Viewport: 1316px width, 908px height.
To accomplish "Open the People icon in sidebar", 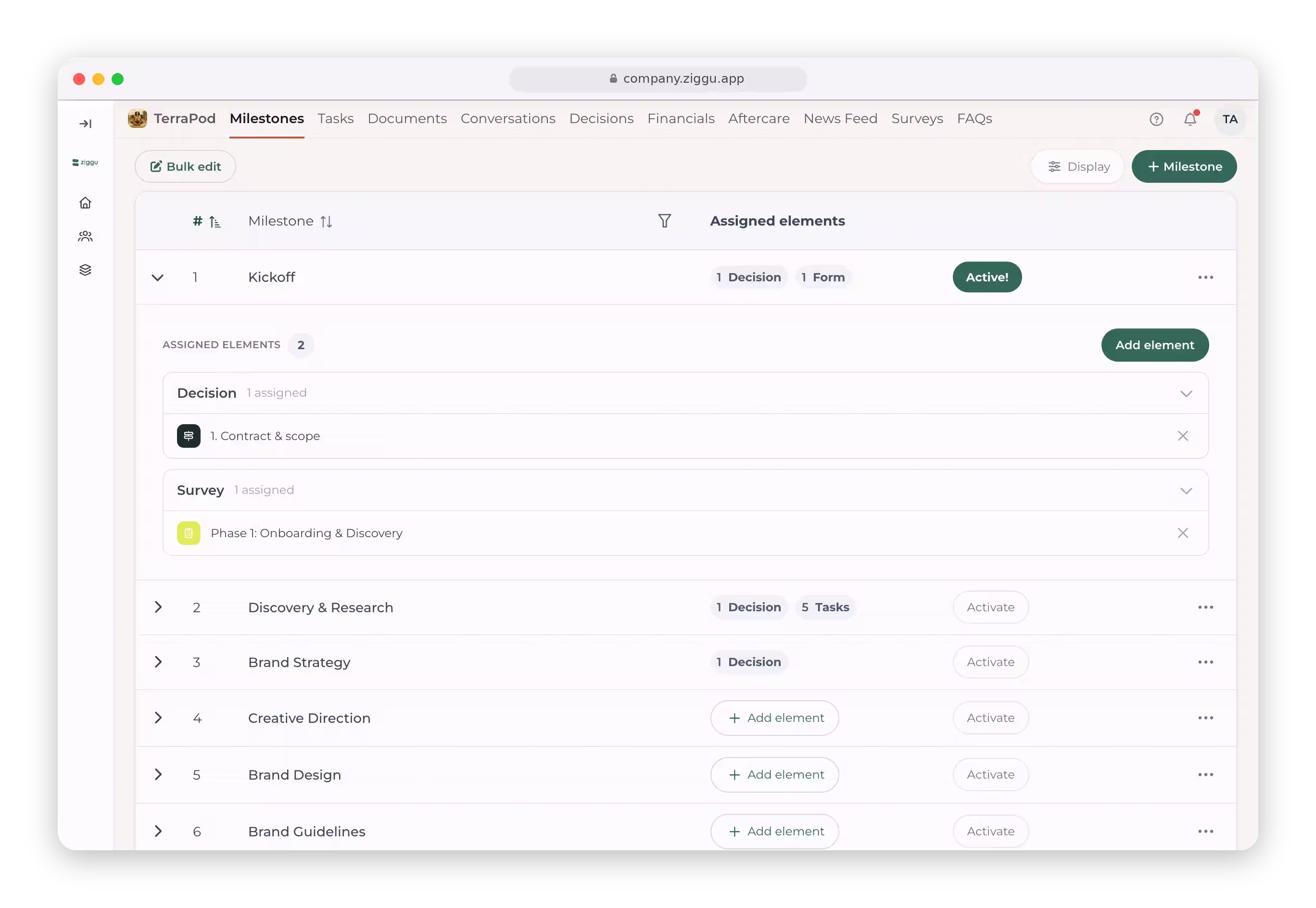I will pyautogui.click(x=85, y=236).
